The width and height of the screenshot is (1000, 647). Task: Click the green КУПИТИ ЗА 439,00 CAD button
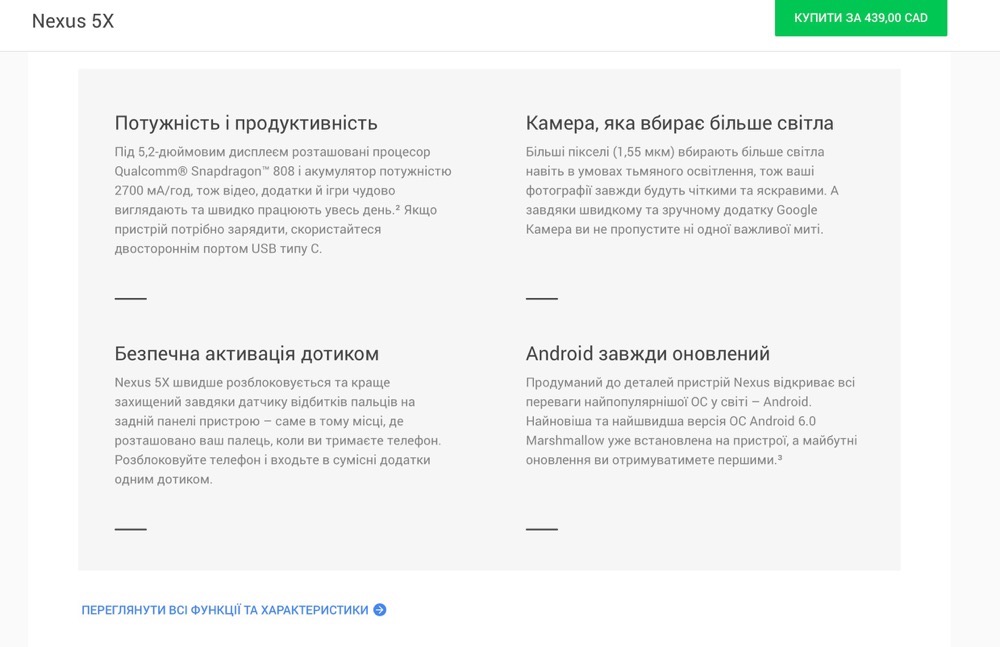point(860,18)
